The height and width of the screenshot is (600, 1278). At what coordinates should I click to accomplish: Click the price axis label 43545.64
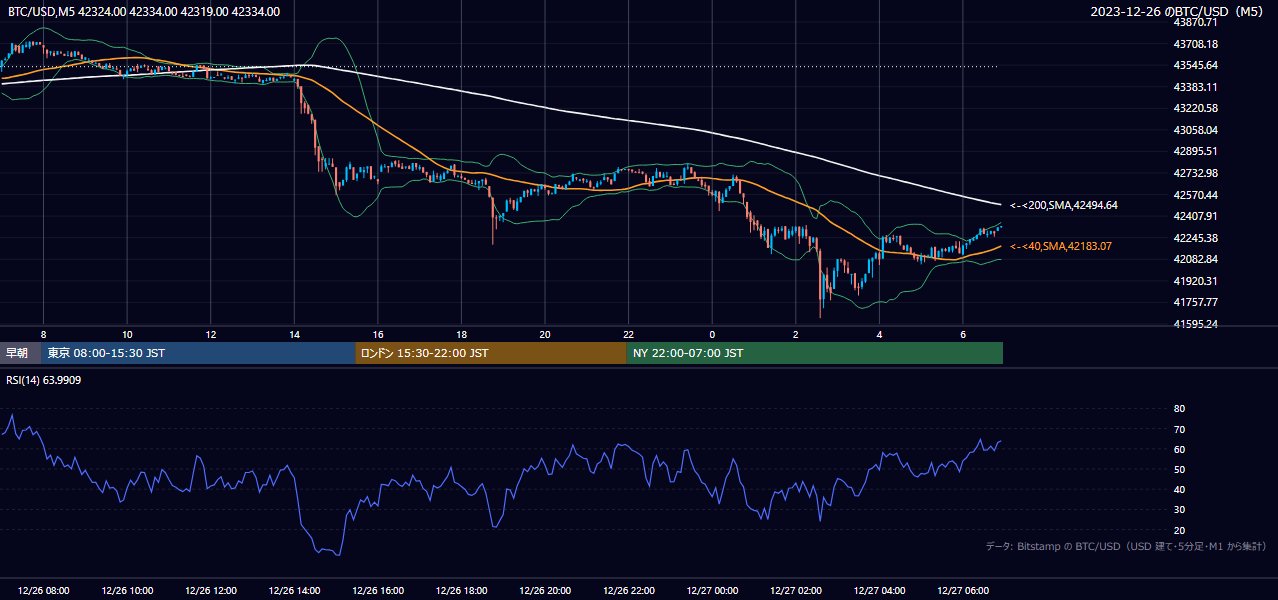pyautogui.click(x=1195, y=65)
